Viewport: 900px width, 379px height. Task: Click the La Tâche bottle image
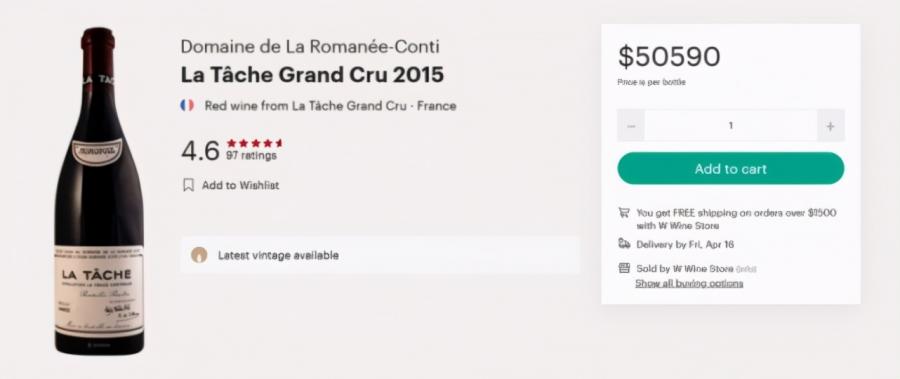point(99,191)
